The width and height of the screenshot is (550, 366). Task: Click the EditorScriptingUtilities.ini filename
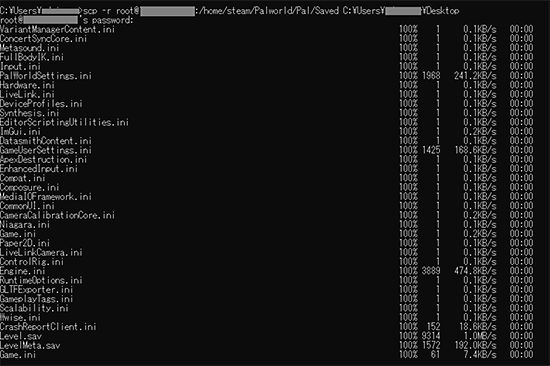(65, 122)
